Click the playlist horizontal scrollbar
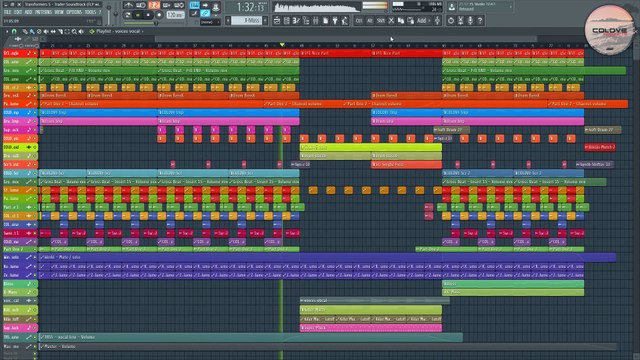The height and width of the screenshot is (360, 640). pyautogui.click(x=345, y=39)
